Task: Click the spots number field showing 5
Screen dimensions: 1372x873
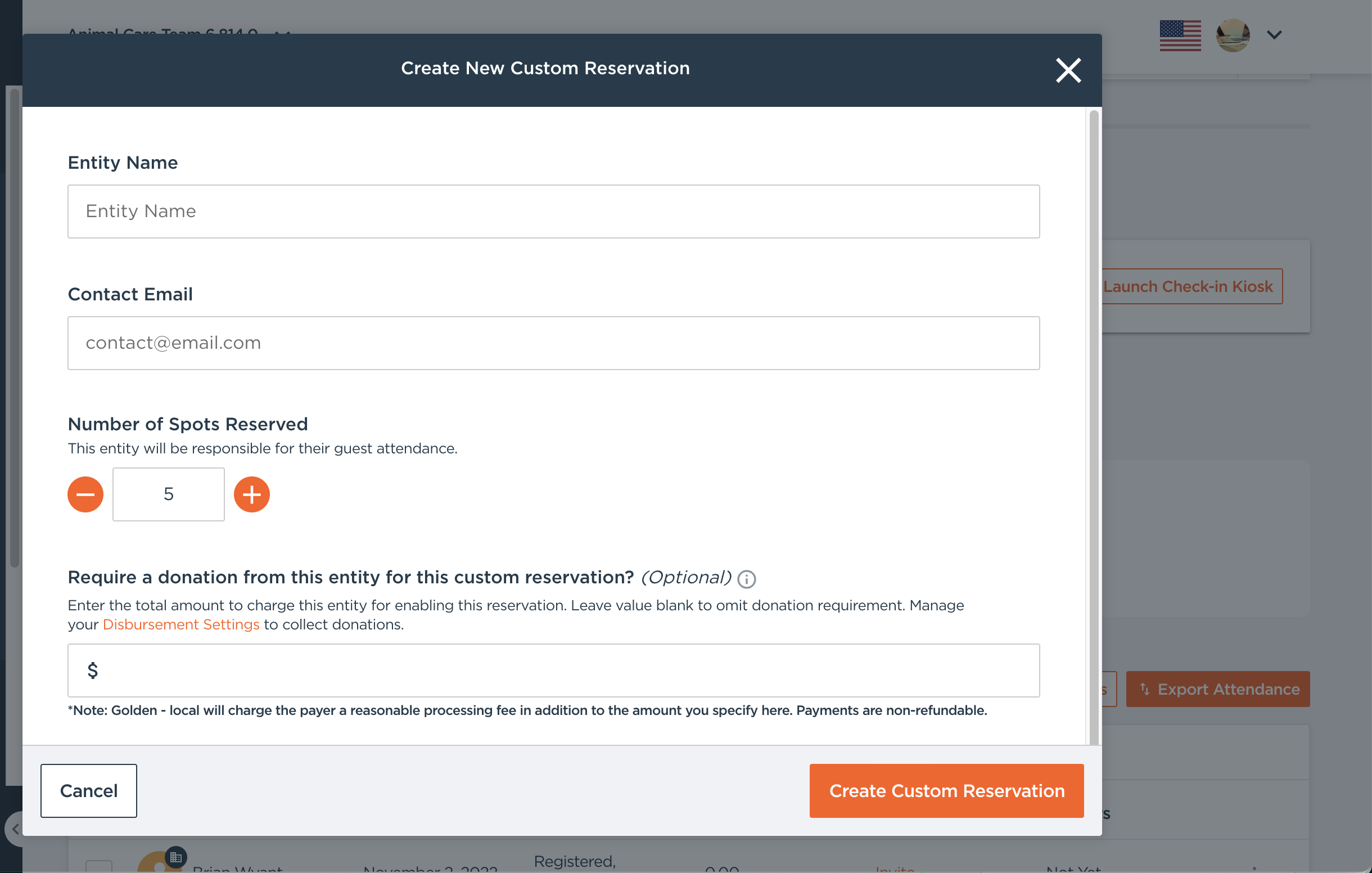Action: pyautogui.click(x=168, y=494)
